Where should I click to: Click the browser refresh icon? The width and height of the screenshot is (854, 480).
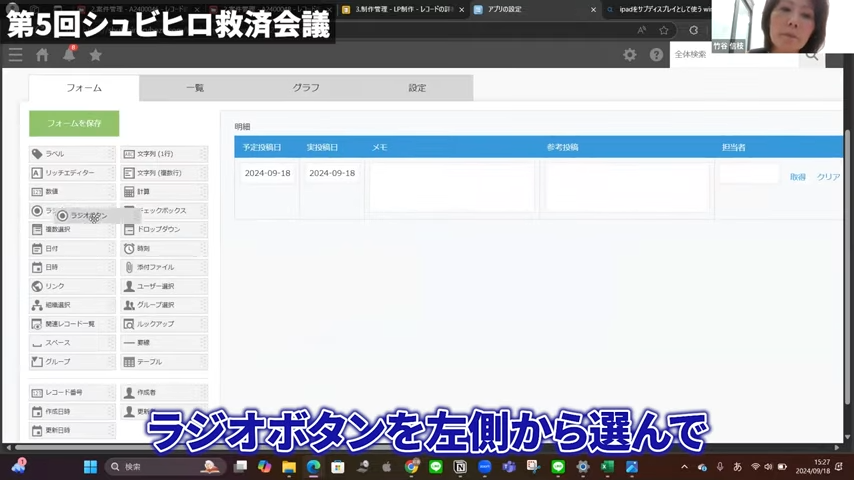tap(693, 31)
